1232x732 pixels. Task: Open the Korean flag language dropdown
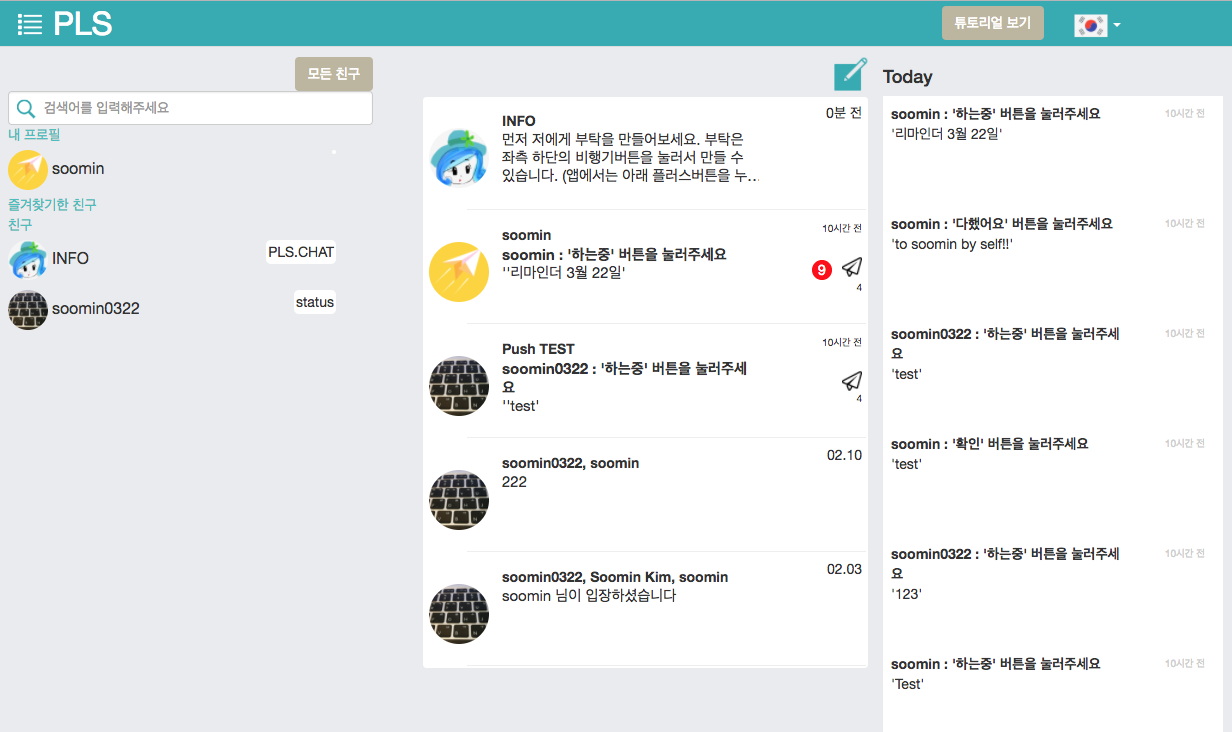click(1096, 25)
